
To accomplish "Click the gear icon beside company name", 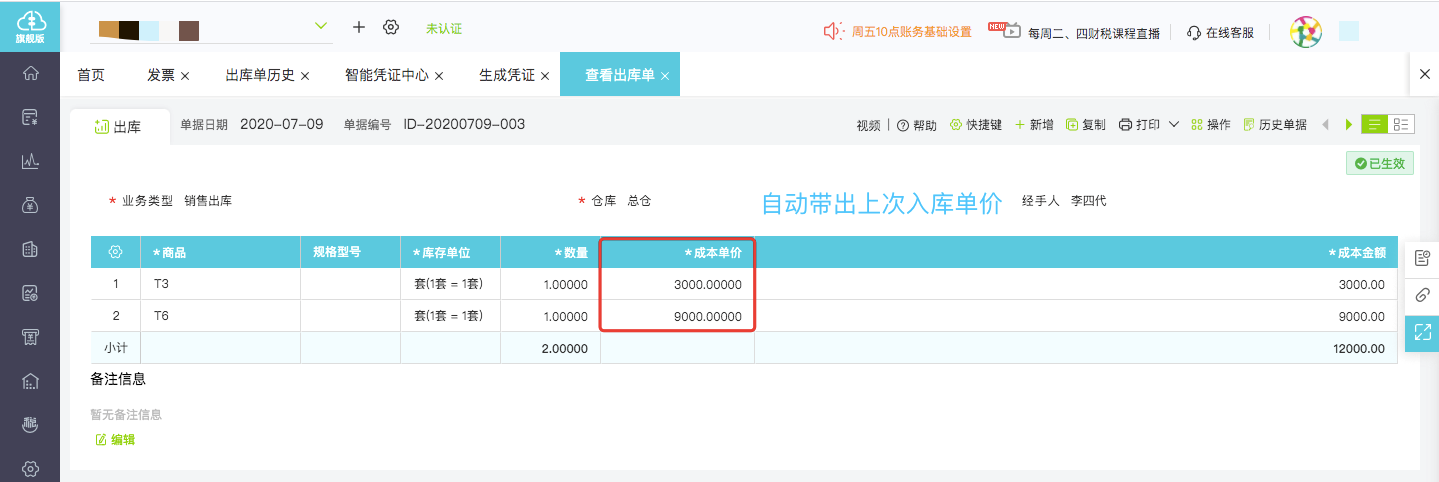I will pos(391,27).
